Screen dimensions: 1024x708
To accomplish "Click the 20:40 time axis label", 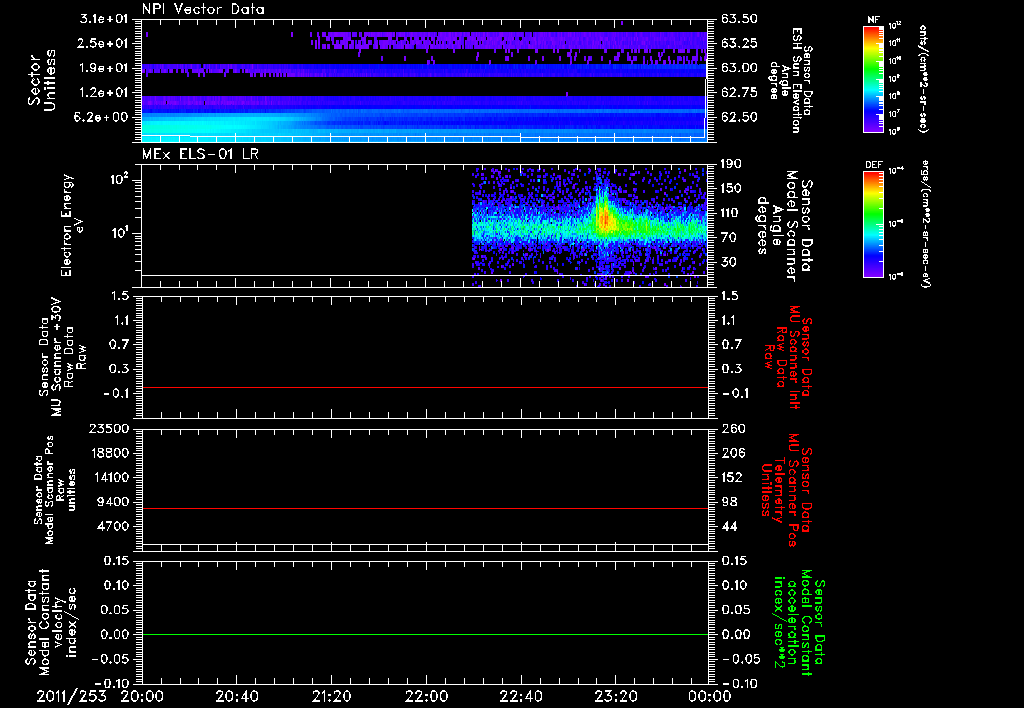I will coord(236,695).
